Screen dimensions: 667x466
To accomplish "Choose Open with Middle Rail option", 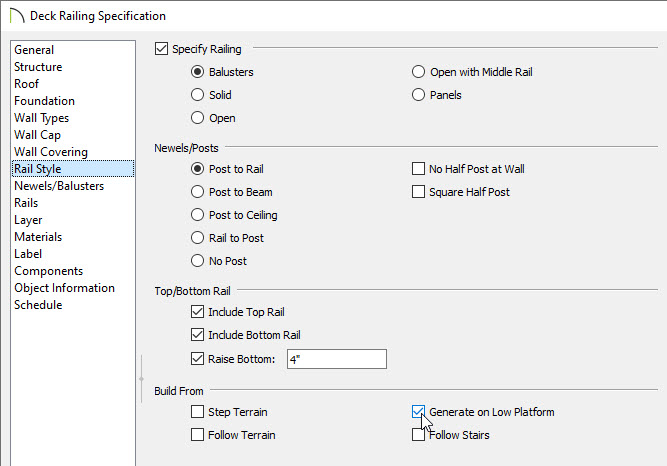I will click(x=419, y=71).
